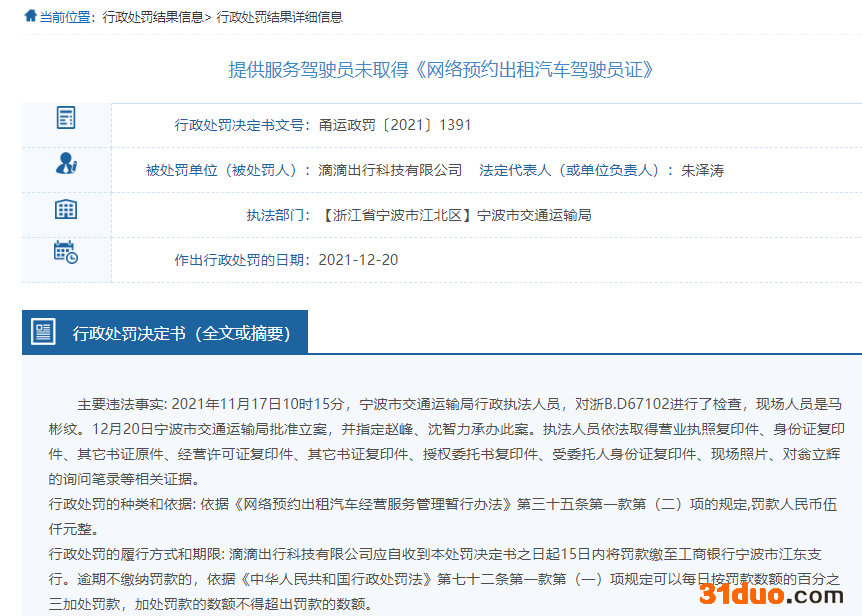
Task: Click the building icon beside 执法部门
Action: click(x=66, y=209)
